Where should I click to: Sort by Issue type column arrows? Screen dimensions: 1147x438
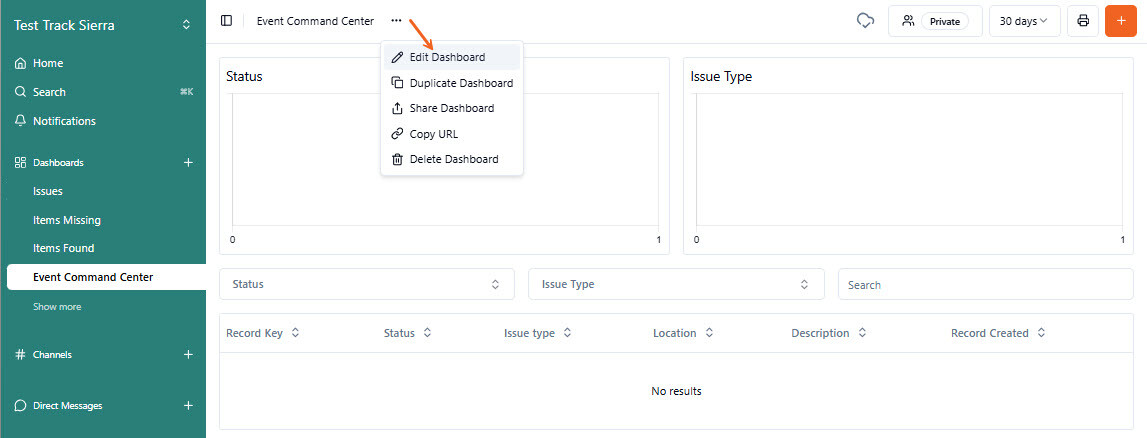(567, 333)
